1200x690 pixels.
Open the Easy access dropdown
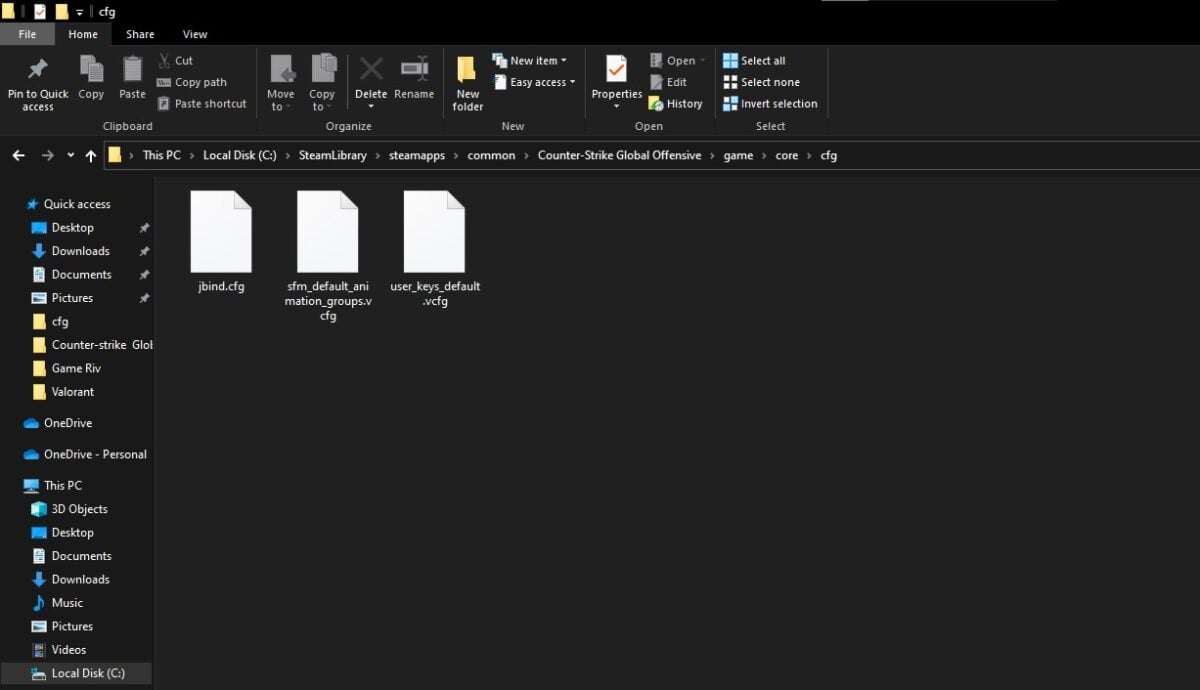click(535, 82)
